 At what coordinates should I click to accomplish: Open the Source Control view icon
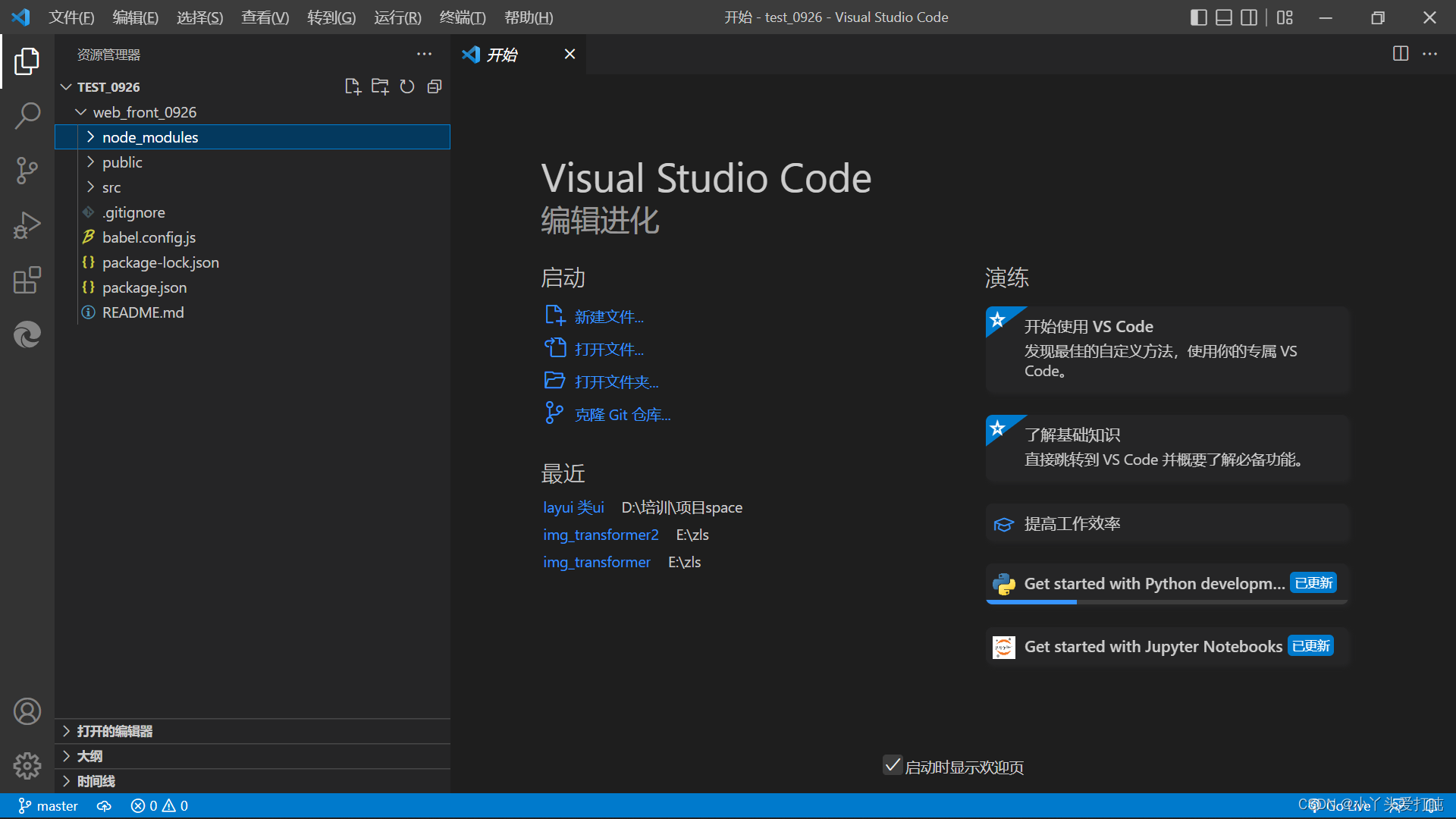tap(27, 171)
